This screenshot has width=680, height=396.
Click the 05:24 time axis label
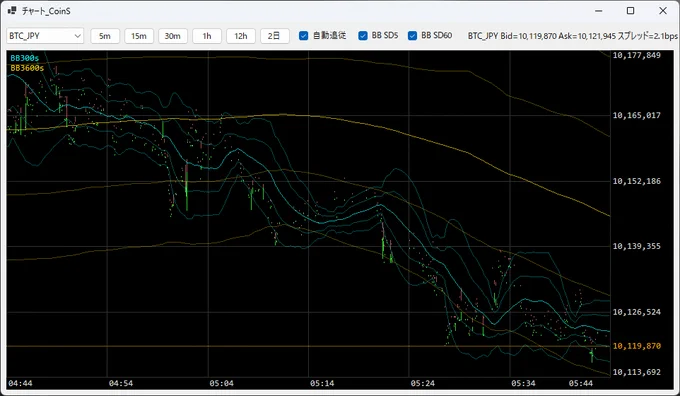point(422,383)
